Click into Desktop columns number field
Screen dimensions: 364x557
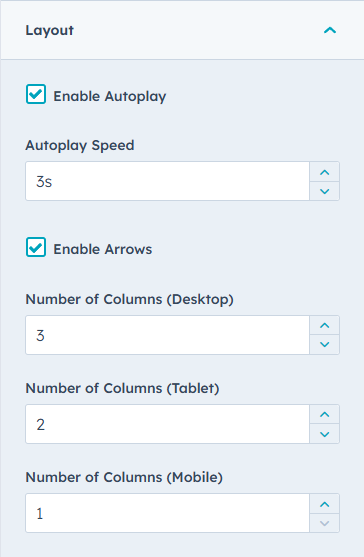(x=168, y=335)
